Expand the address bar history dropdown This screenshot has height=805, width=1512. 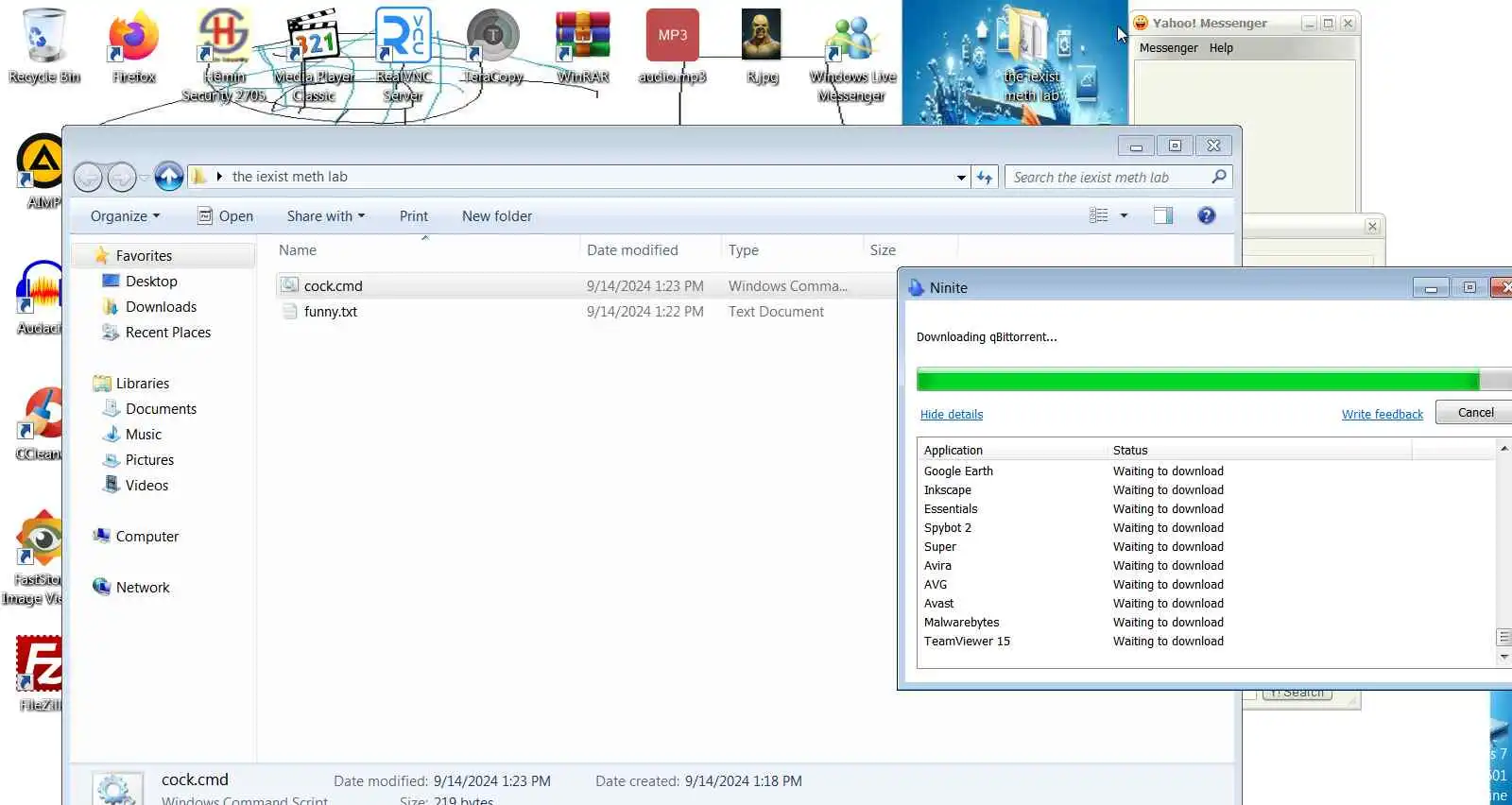961,177
